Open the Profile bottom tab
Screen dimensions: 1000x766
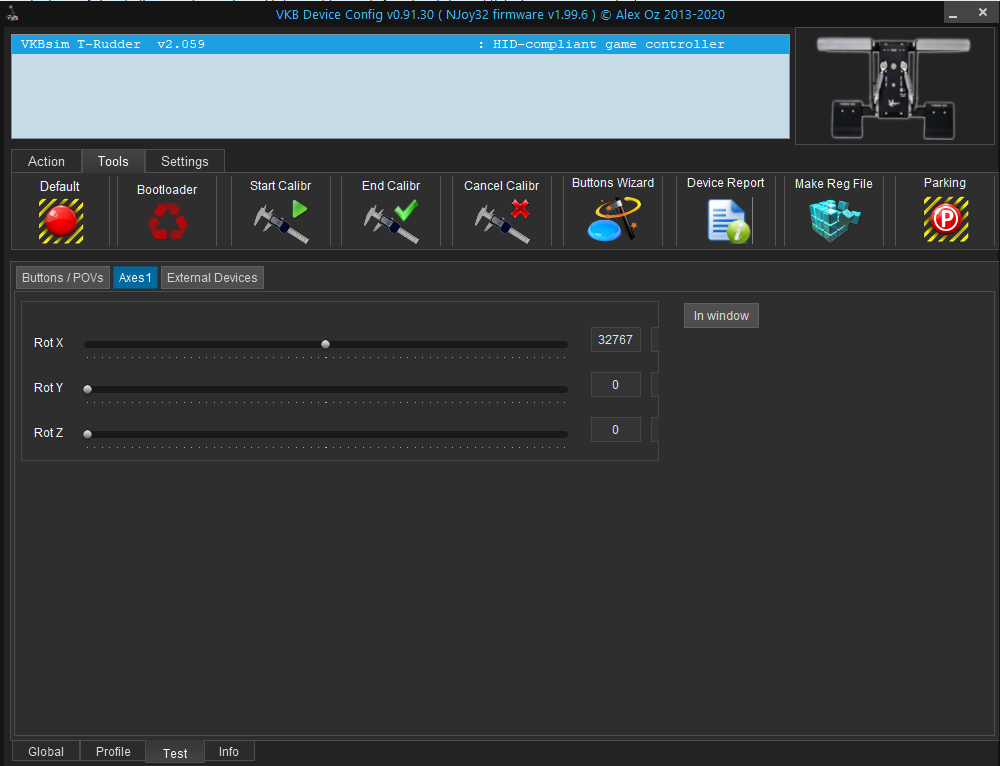point(113,751)
